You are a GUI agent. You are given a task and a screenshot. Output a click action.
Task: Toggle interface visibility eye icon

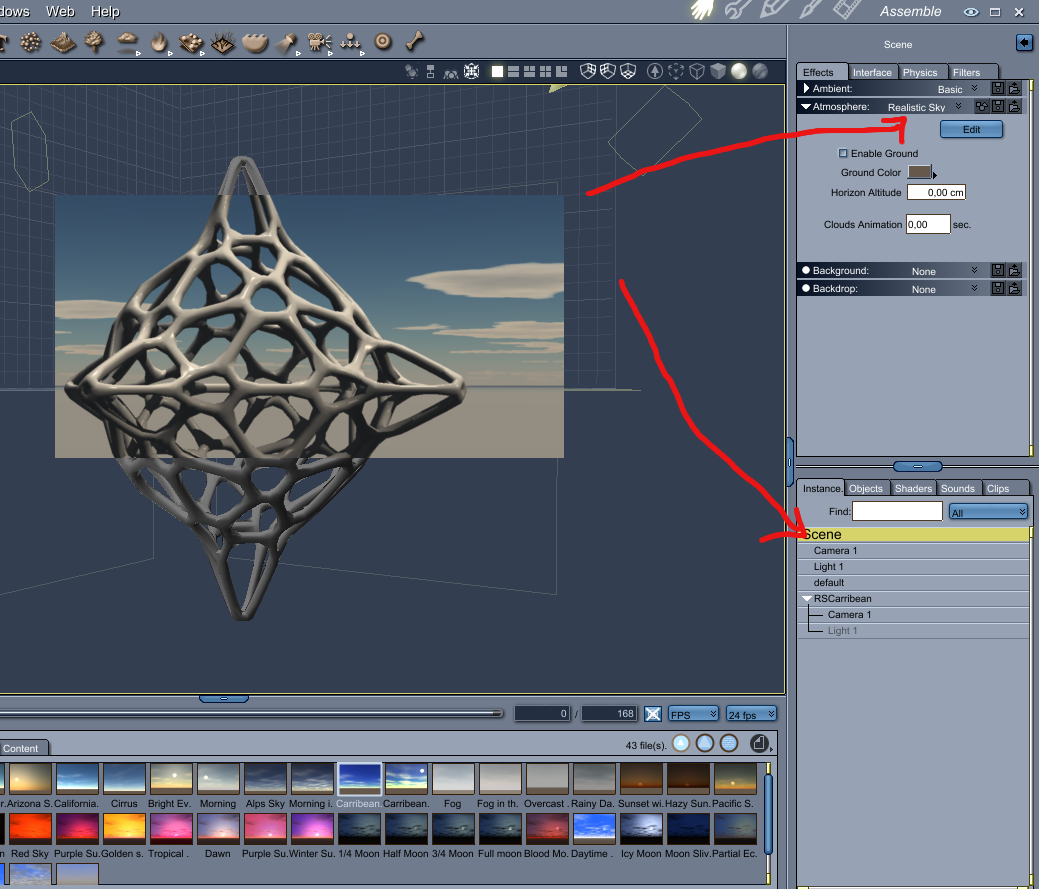click(971, 12)
